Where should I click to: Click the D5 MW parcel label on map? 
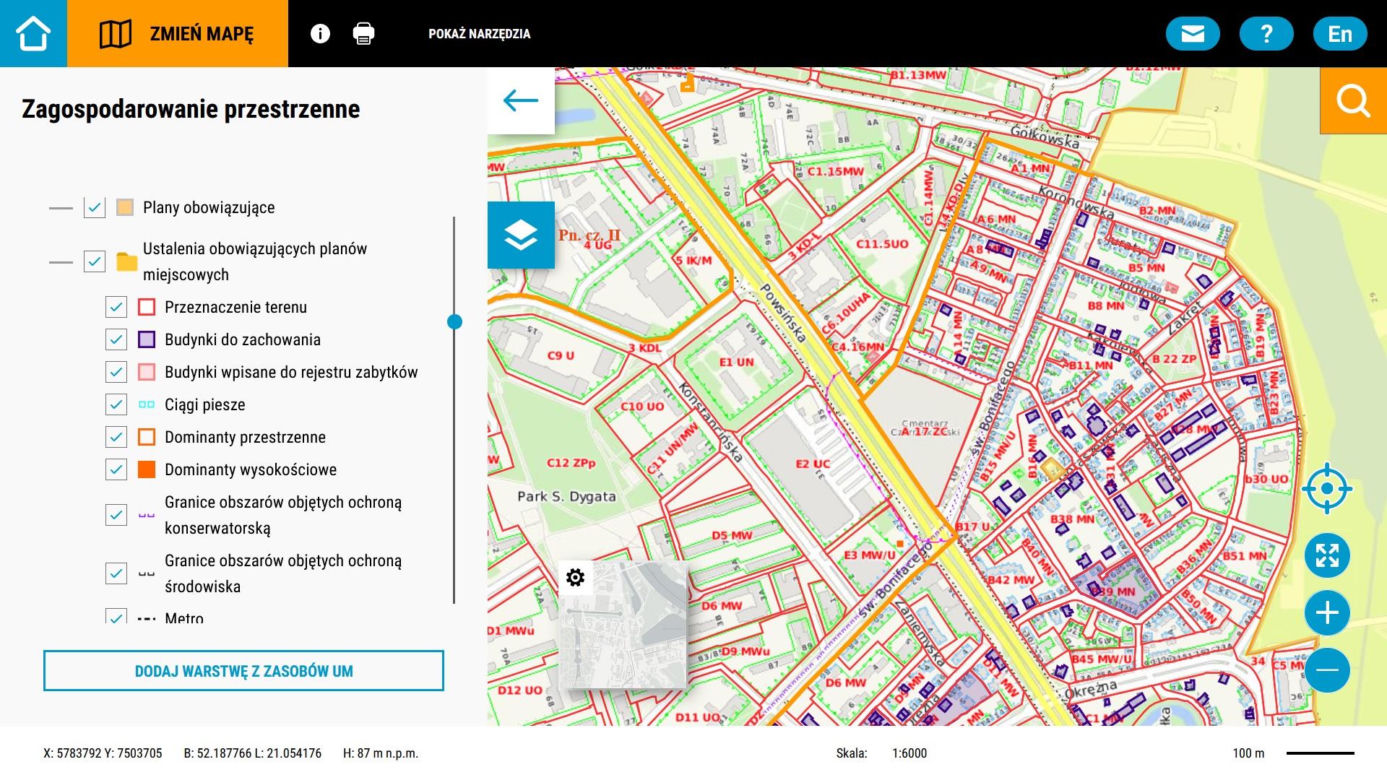coord(732,536)
